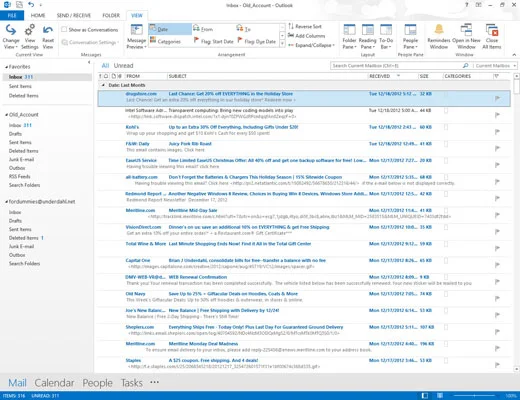520x400 pixels.
Task: Open the Reminders Window bell icon
Action: (x=439, y=29)
